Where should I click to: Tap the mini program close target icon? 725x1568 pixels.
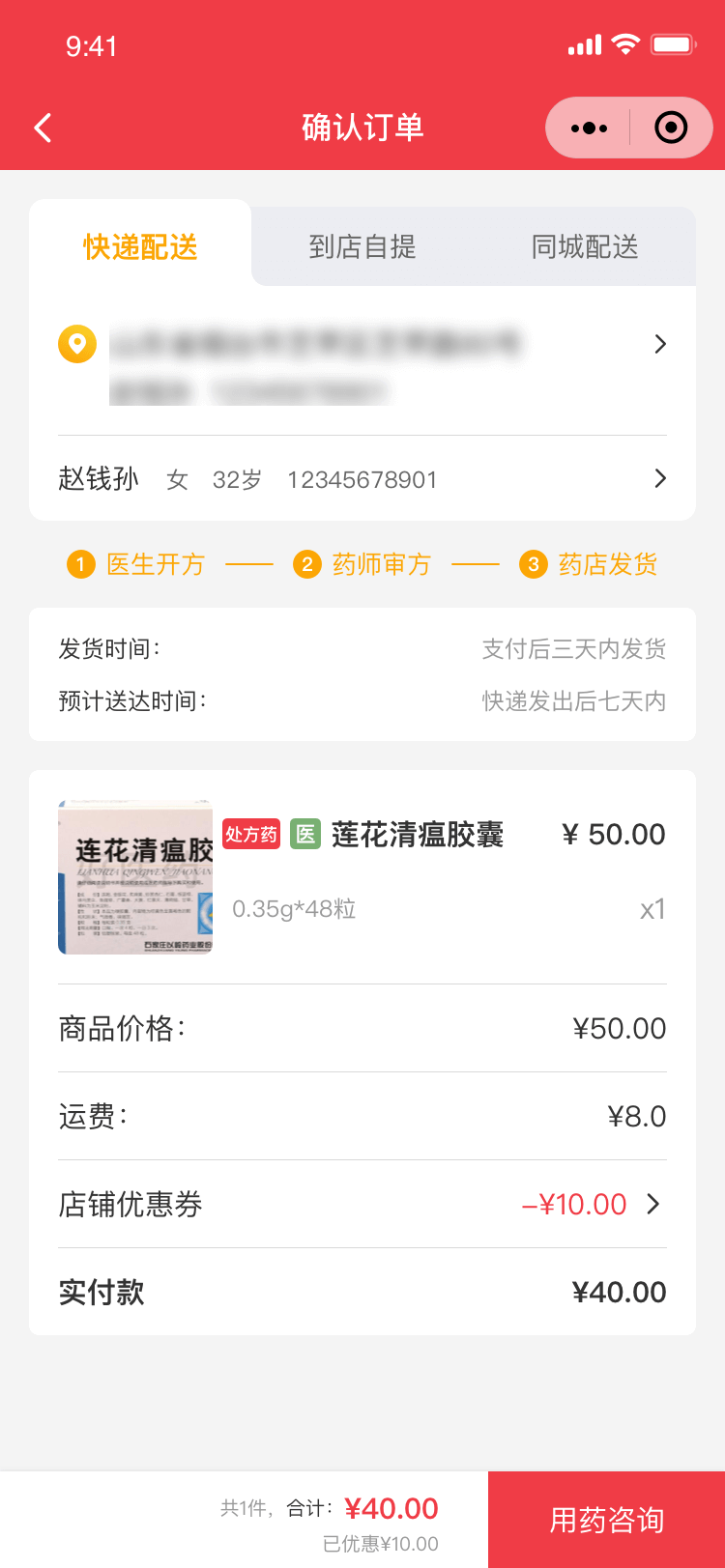tap(671, 128)
